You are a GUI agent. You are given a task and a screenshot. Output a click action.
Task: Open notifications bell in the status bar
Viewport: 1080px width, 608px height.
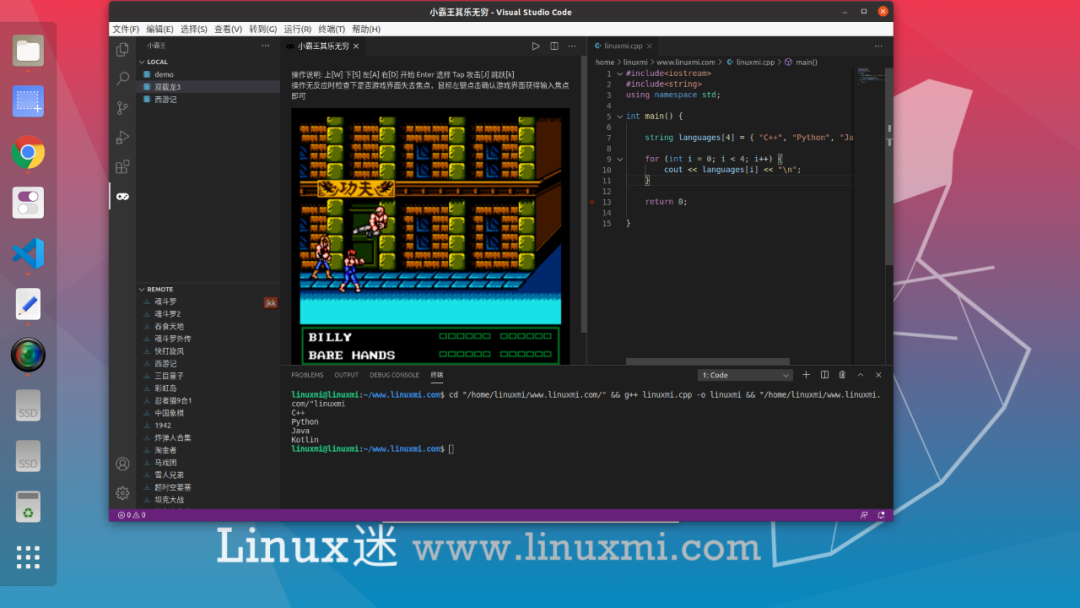pyautogui.click(x=881, y=515)
